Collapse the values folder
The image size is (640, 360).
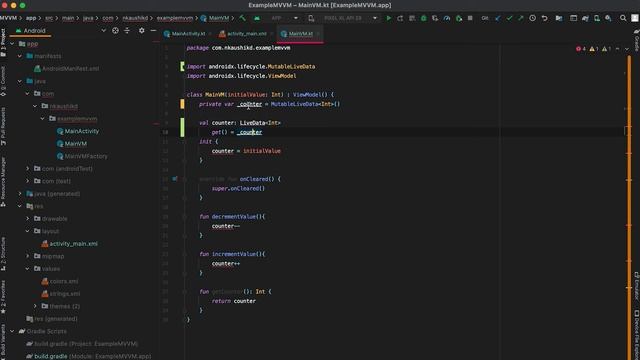pos(27,269)
